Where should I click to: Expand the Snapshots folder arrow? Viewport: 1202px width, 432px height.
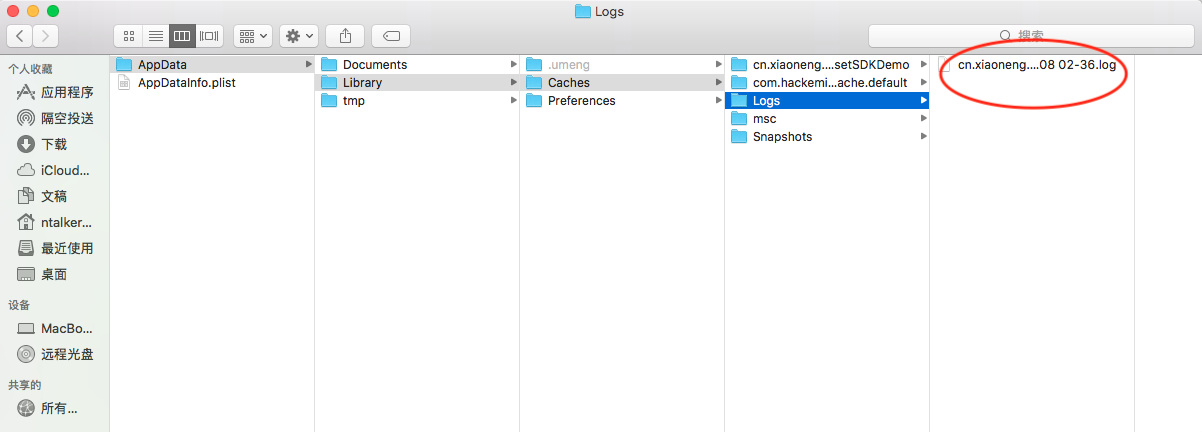click(x=923, y=137)
